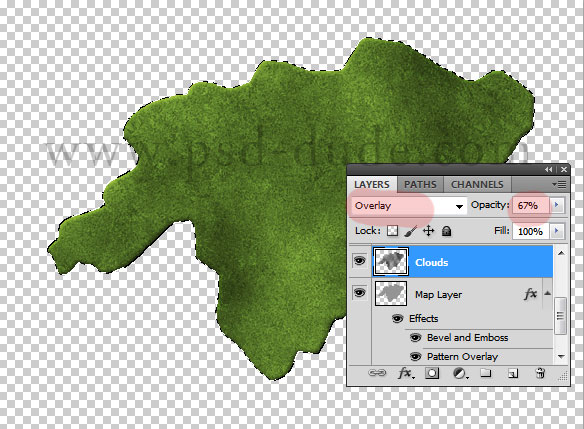This screenshot has height=429, width=584.
Task: Click the Pattern Overlay label
Action: pos(463,356)
